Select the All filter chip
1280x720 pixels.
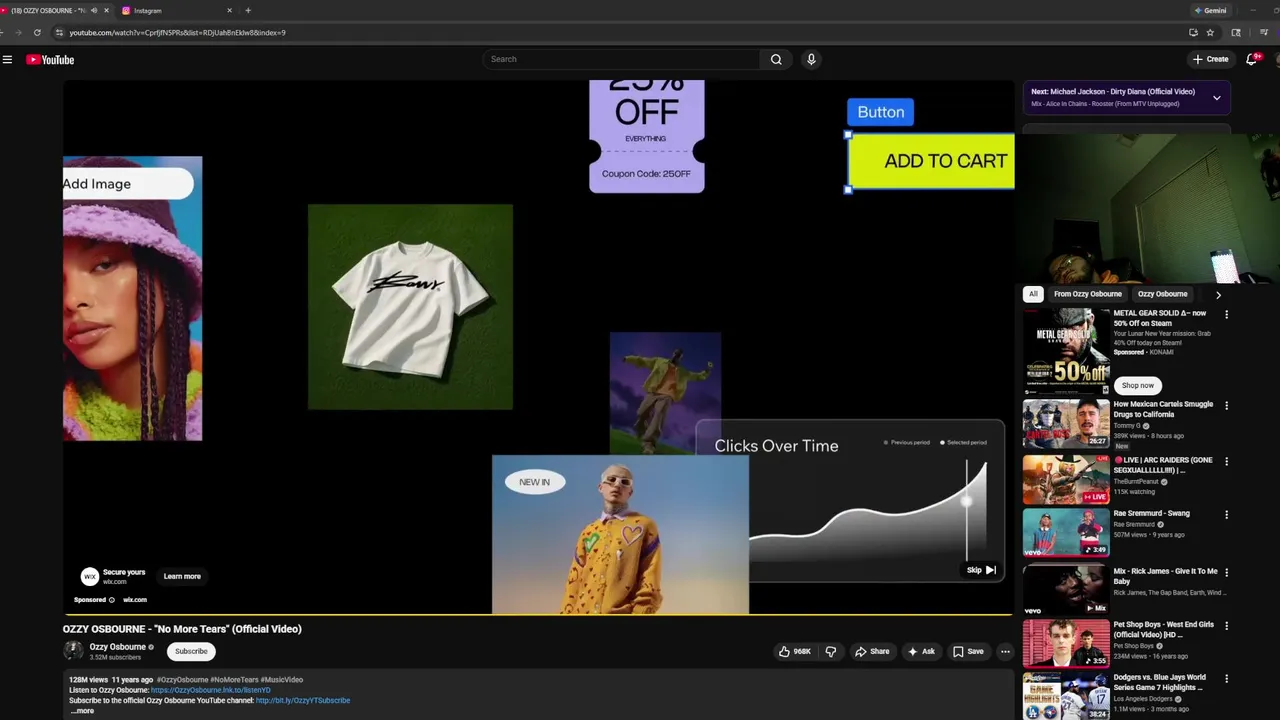pyautogui.click(x=1033, y=294)
